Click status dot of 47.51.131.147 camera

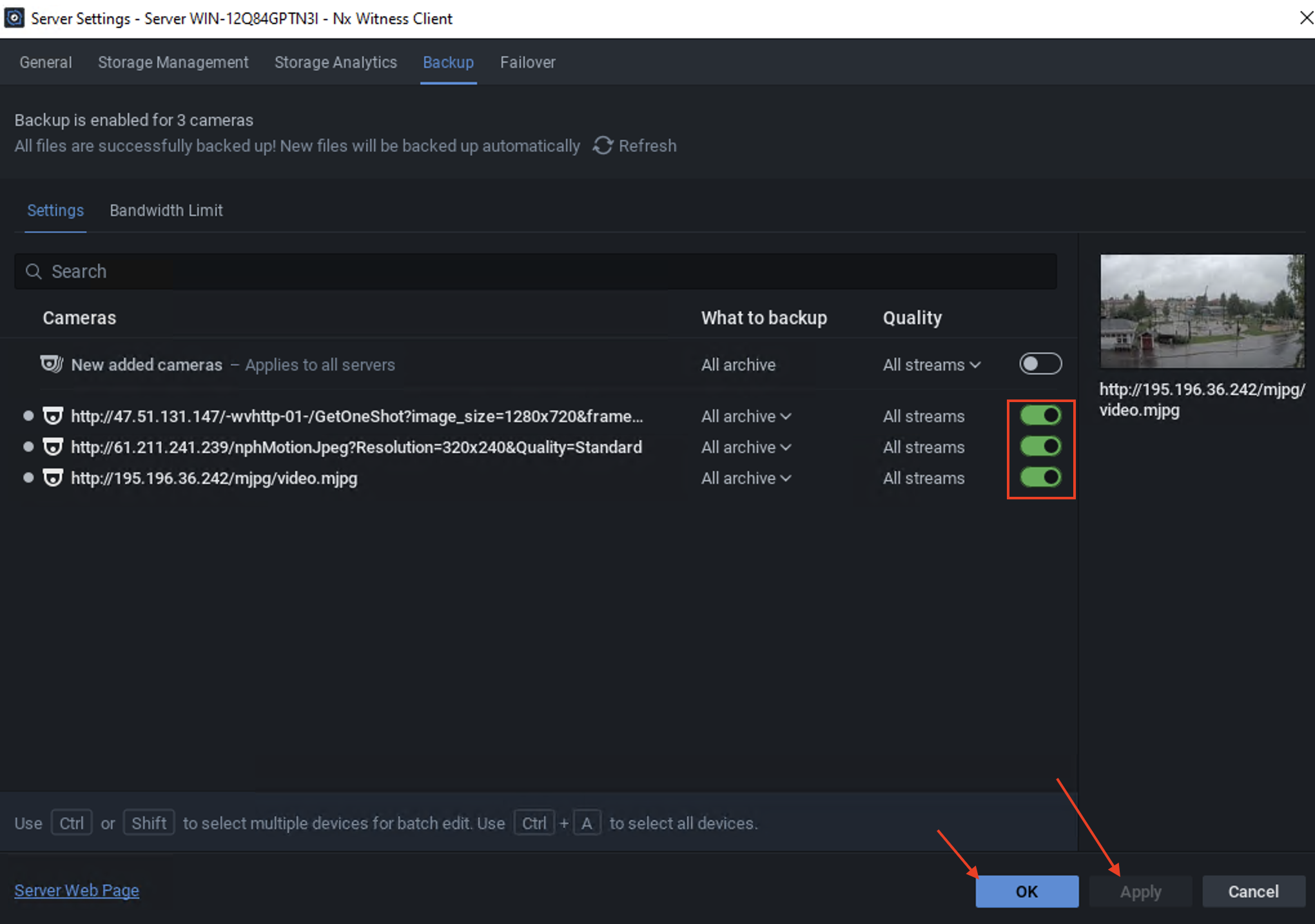(x=28, y=416)
